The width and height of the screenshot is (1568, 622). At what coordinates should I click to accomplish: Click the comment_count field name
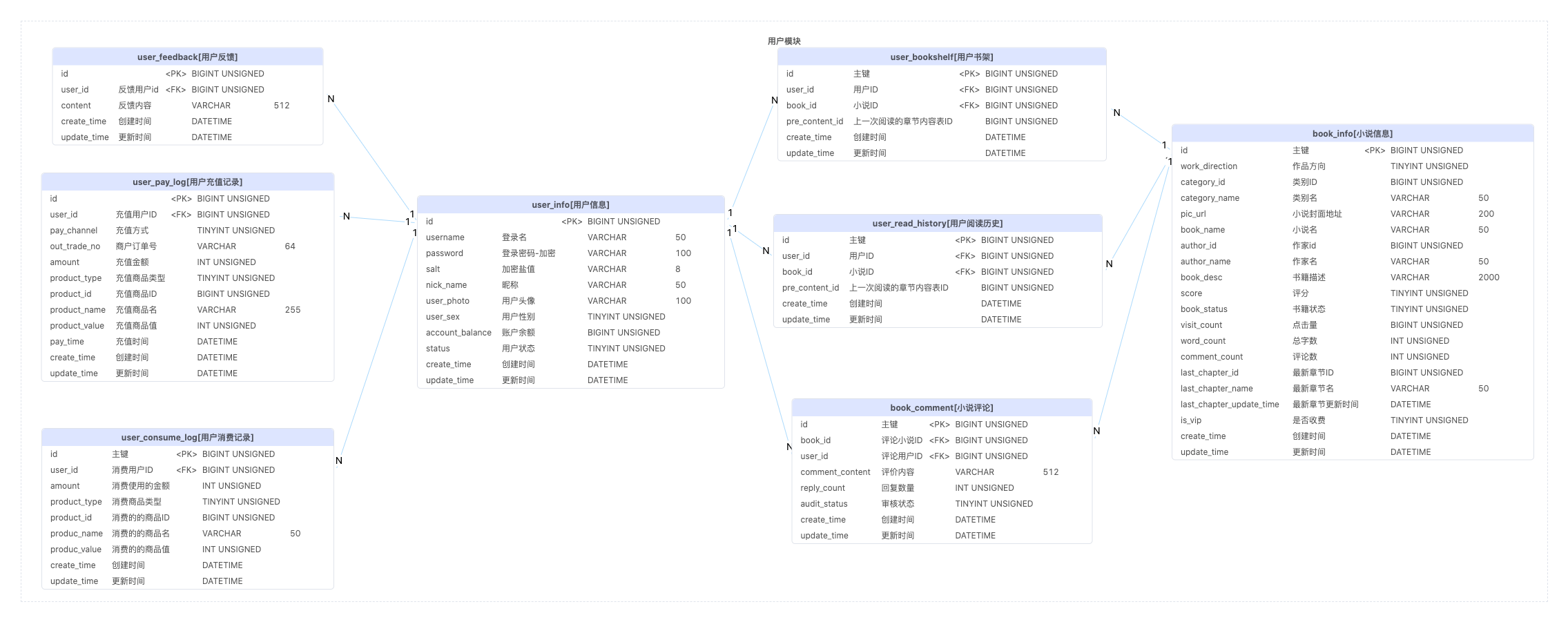1212,357
